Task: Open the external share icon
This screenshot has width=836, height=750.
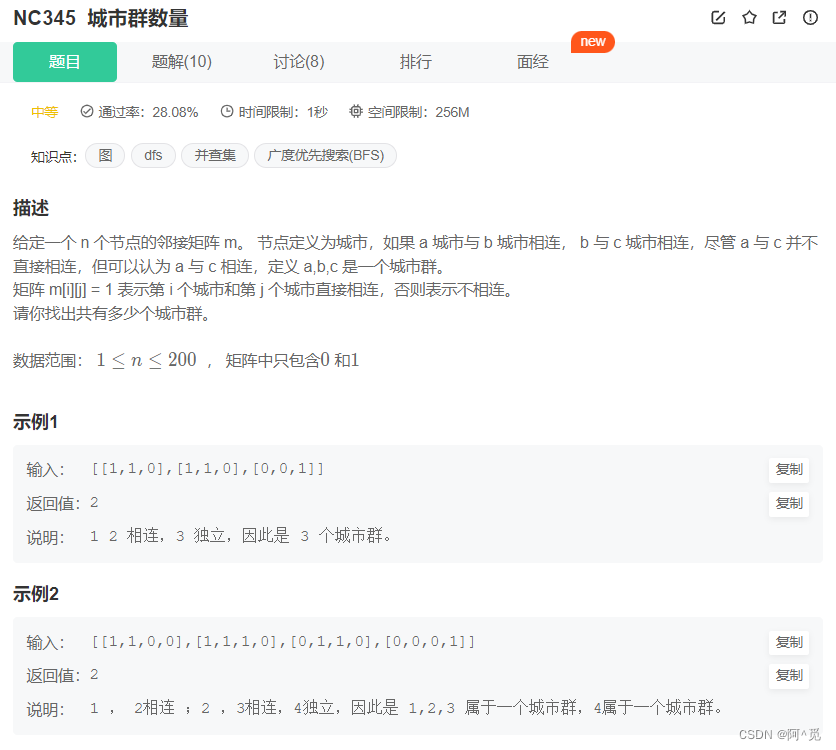Action: tap(778, 17)
